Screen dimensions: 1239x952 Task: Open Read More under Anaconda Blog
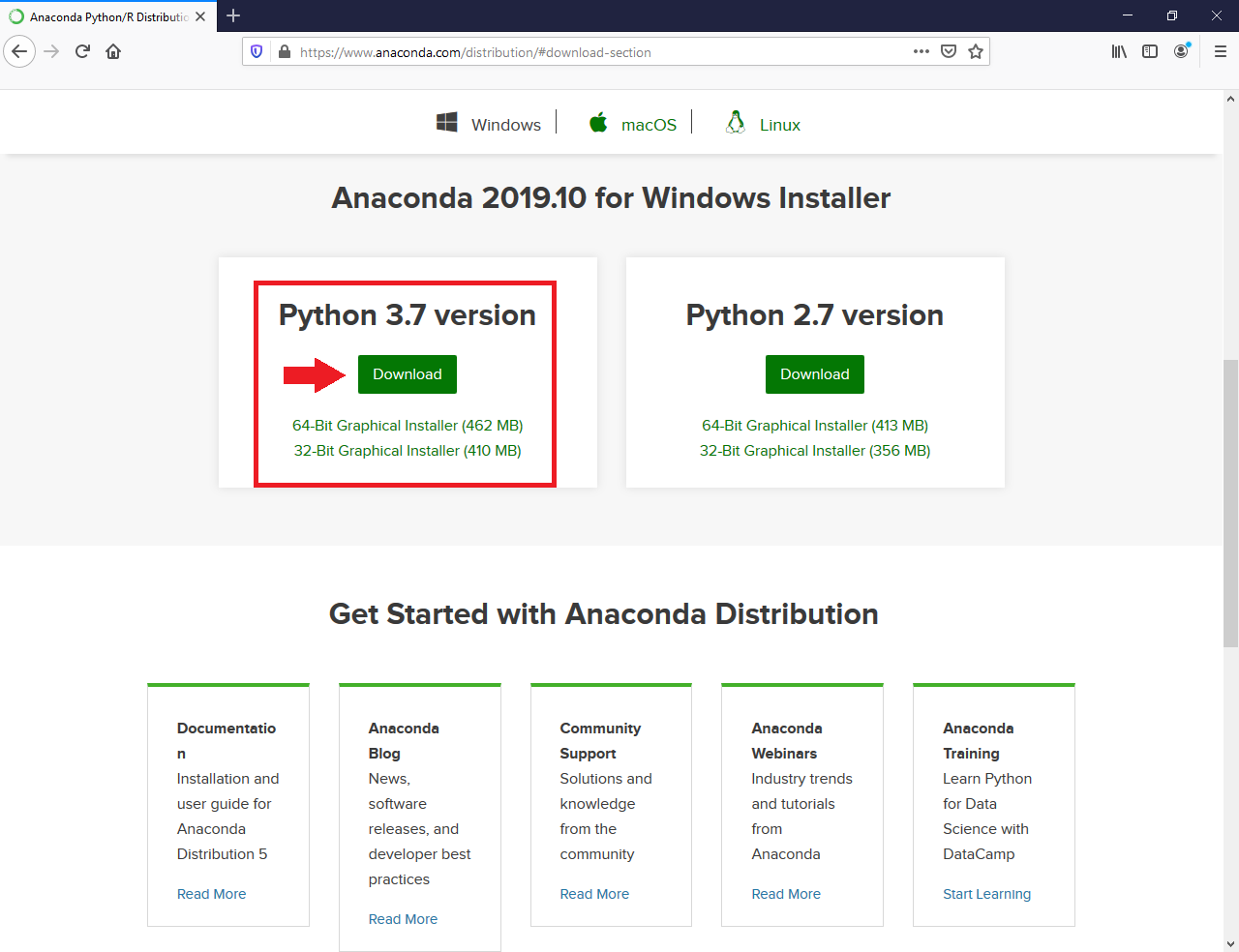(x=403, y=919)
